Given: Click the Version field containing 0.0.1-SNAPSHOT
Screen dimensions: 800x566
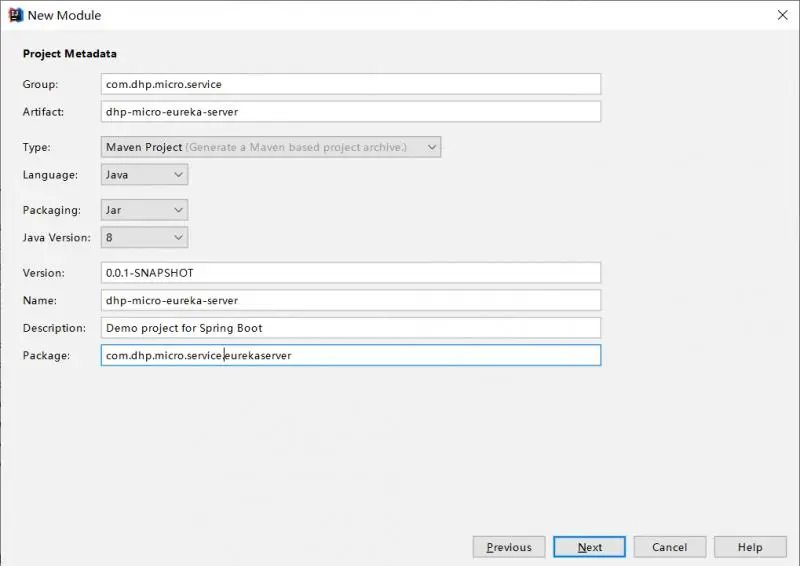Looking at the screenshot, I should (350, 273).
